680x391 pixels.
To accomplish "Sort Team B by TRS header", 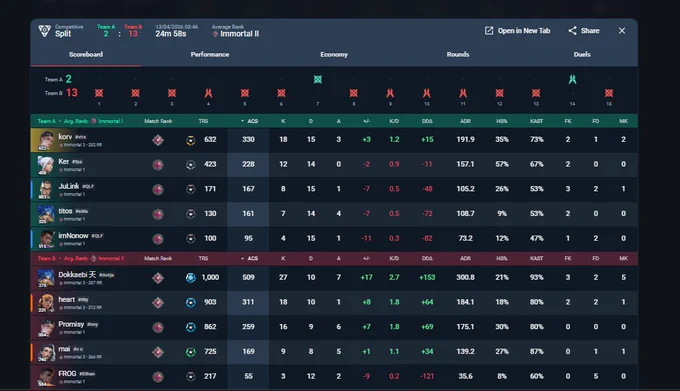I will pos(203,258).
